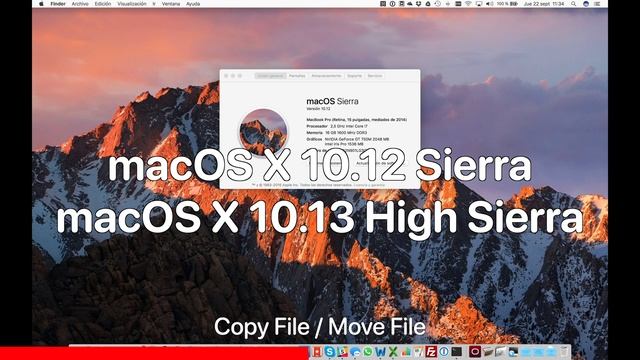The height and width of the screenshot is (360, 640).
Task: Open the 1Password menu bar icon
Action: [x=393, y=4]
